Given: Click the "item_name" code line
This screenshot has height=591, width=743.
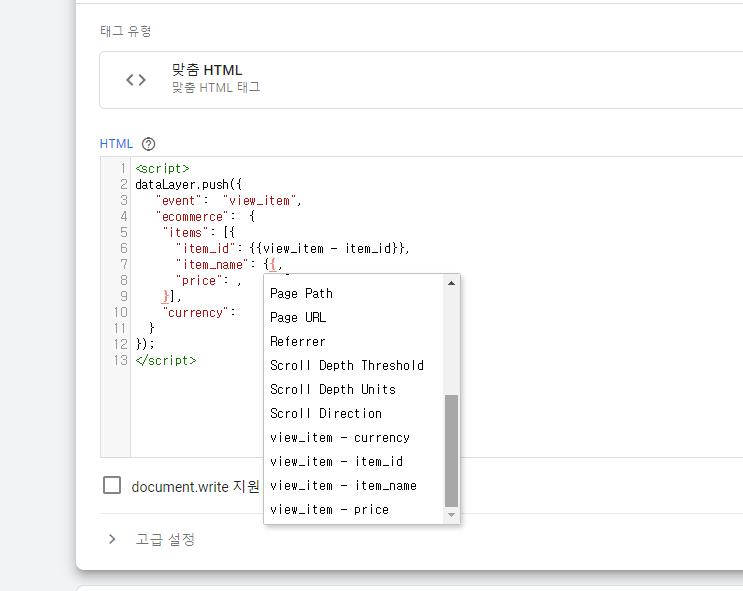Looking at the screenshot, I should [x=229, y=264].
